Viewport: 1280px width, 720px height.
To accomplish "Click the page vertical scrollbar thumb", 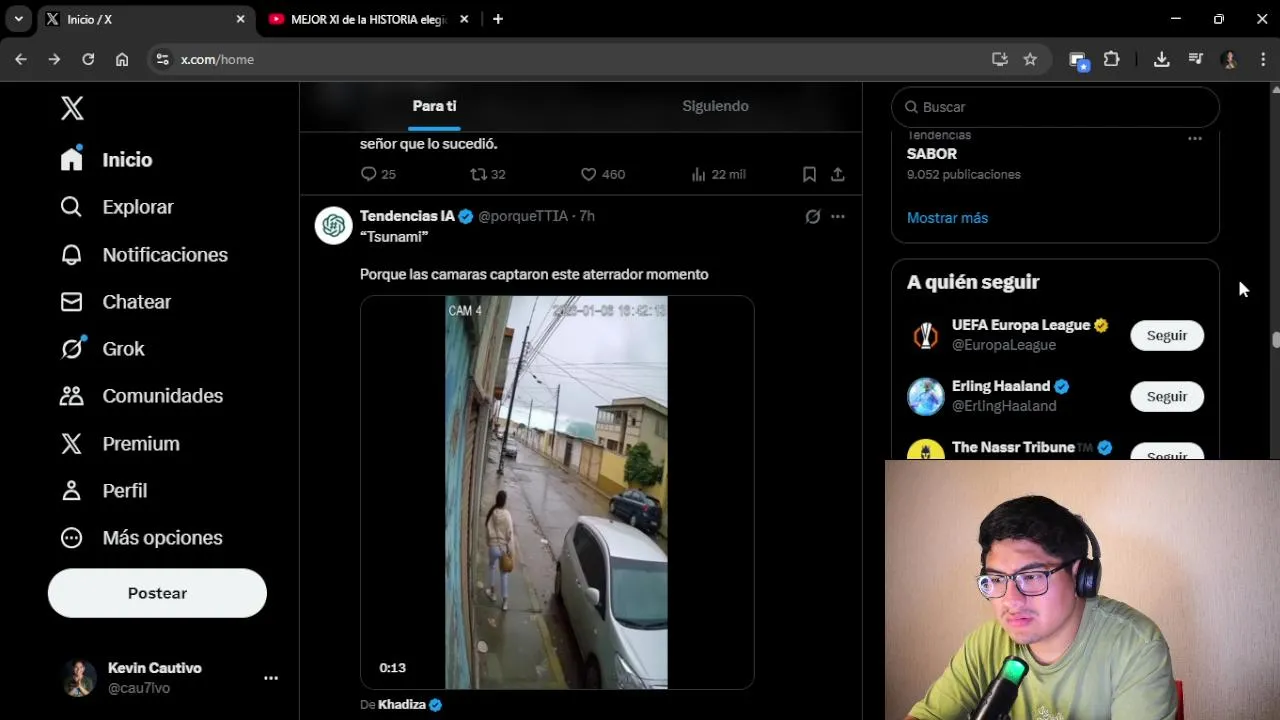I will (x=1275, y=340).
